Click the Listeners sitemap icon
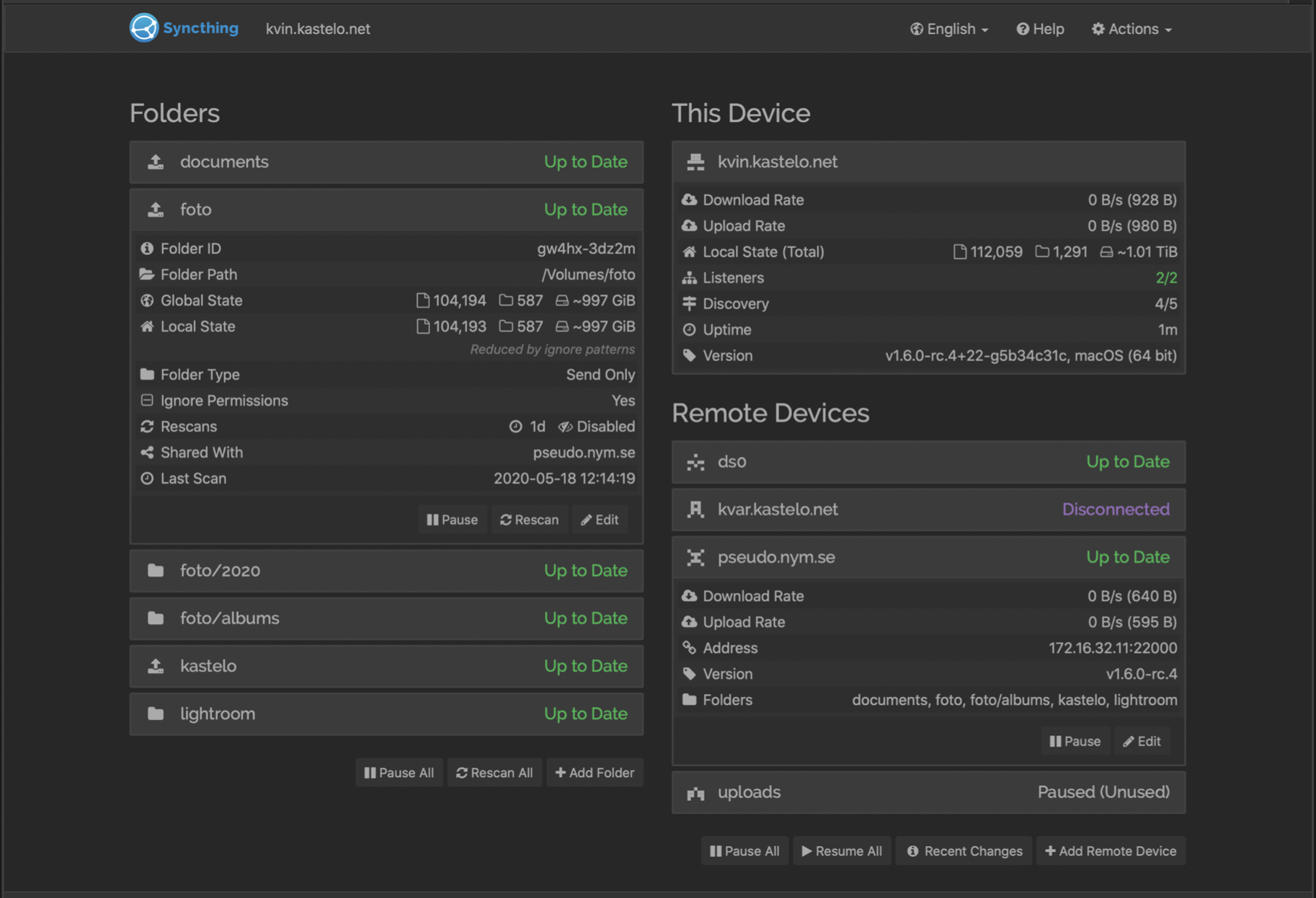Image resolution: width=1316 pixels, height=898 pixels. [690, 277]
